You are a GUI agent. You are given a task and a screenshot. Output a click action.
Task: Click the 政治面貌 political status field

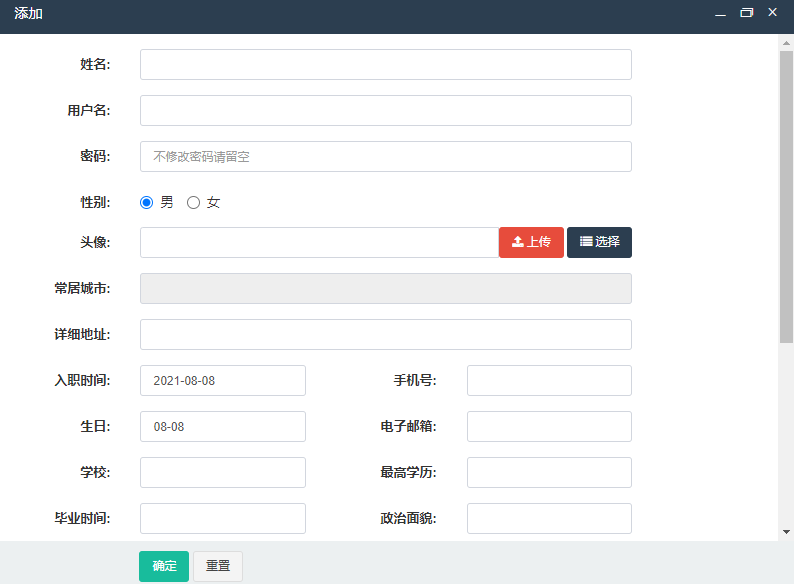click(x=549, y=518)
